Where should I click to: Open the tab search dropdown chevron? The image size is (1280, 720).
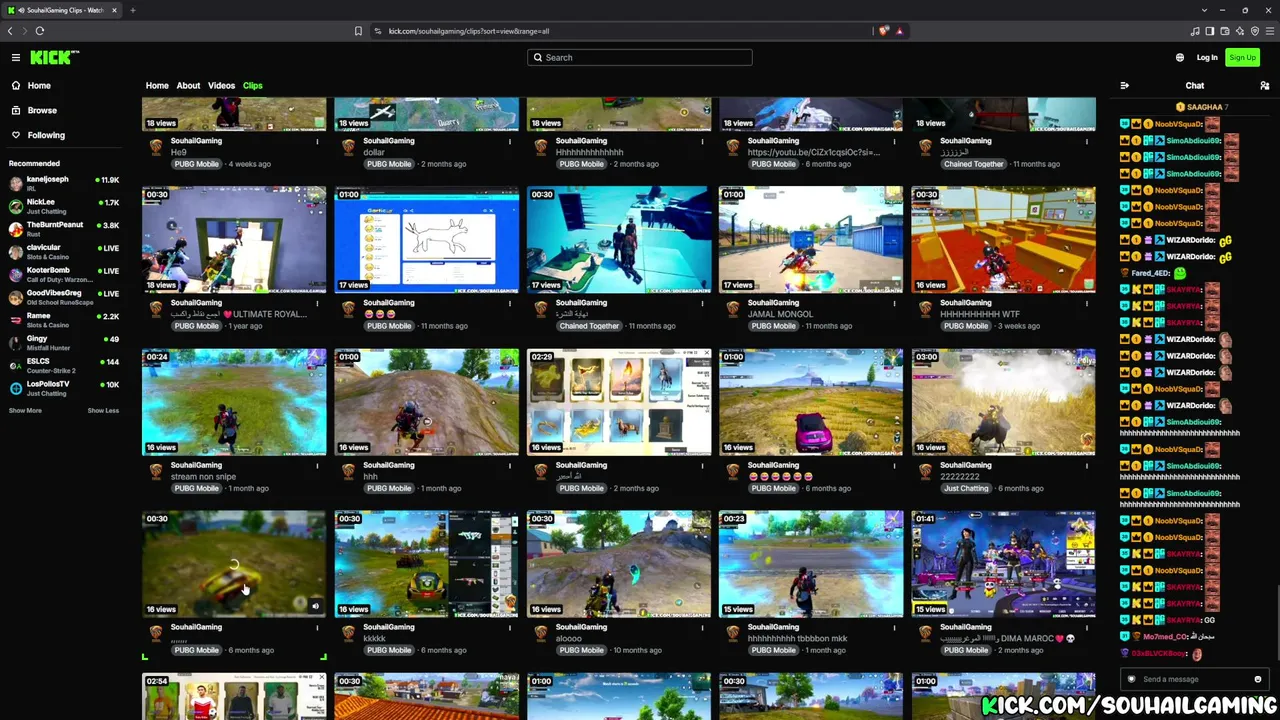[x=1205, y=10]
